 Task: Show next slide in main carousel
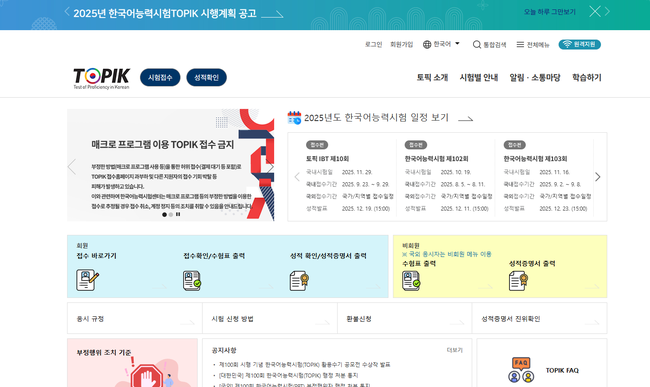point(269,167)
